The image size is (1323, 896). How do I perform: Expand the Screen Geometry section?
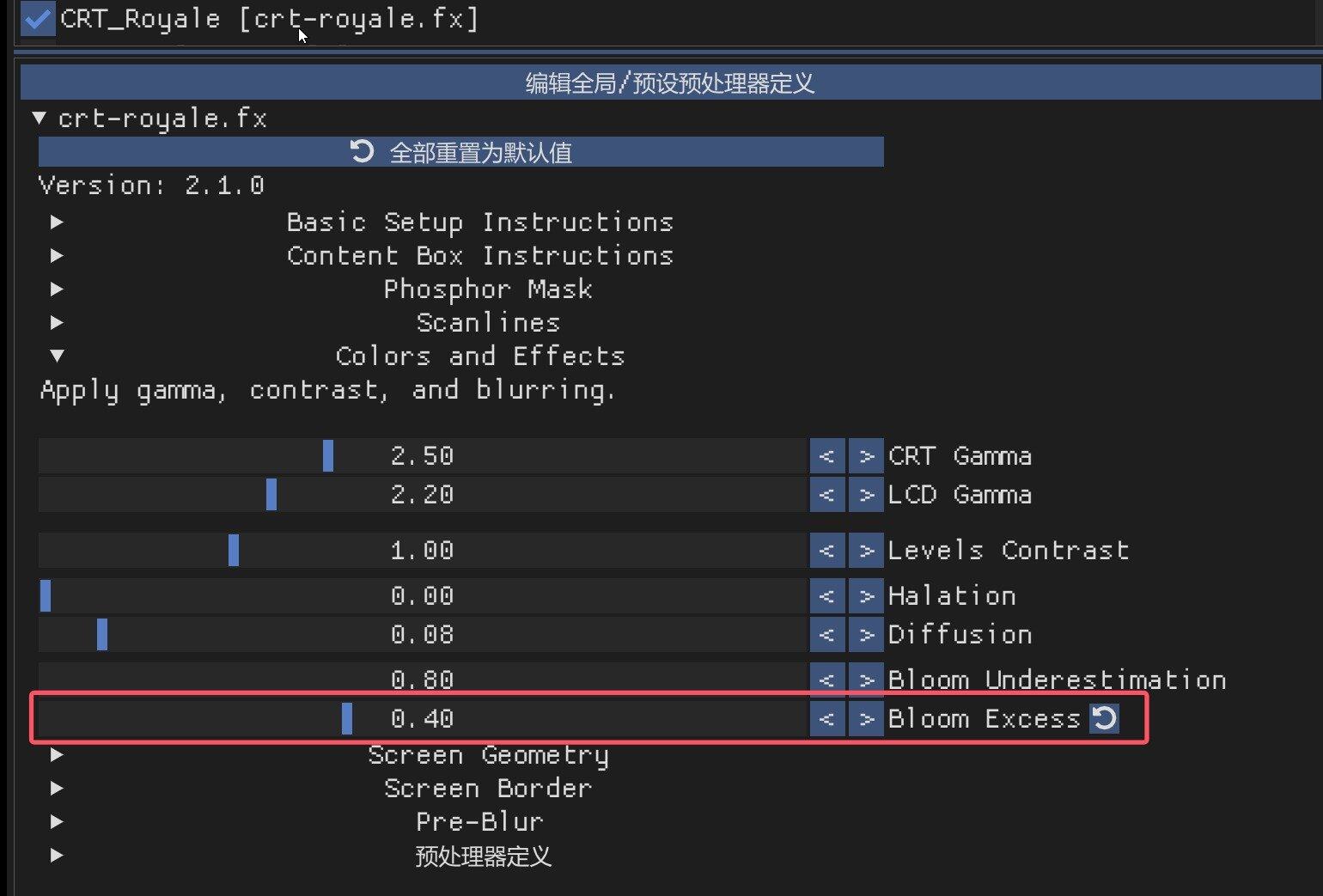click(x=57, y=755)
